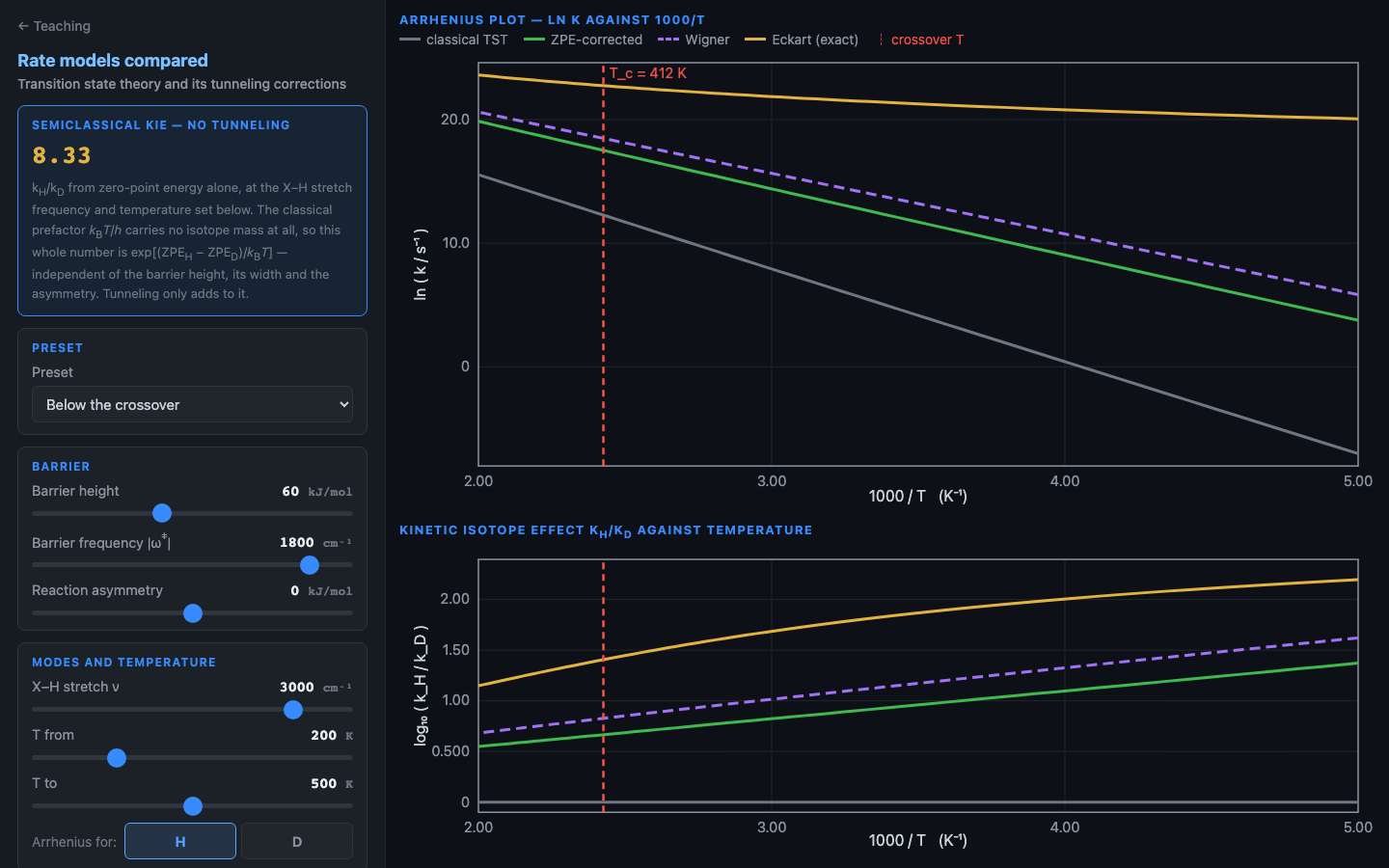1389x868 pixels.
Task: Click the T to value 500
Action: click(x=324, y=783)
